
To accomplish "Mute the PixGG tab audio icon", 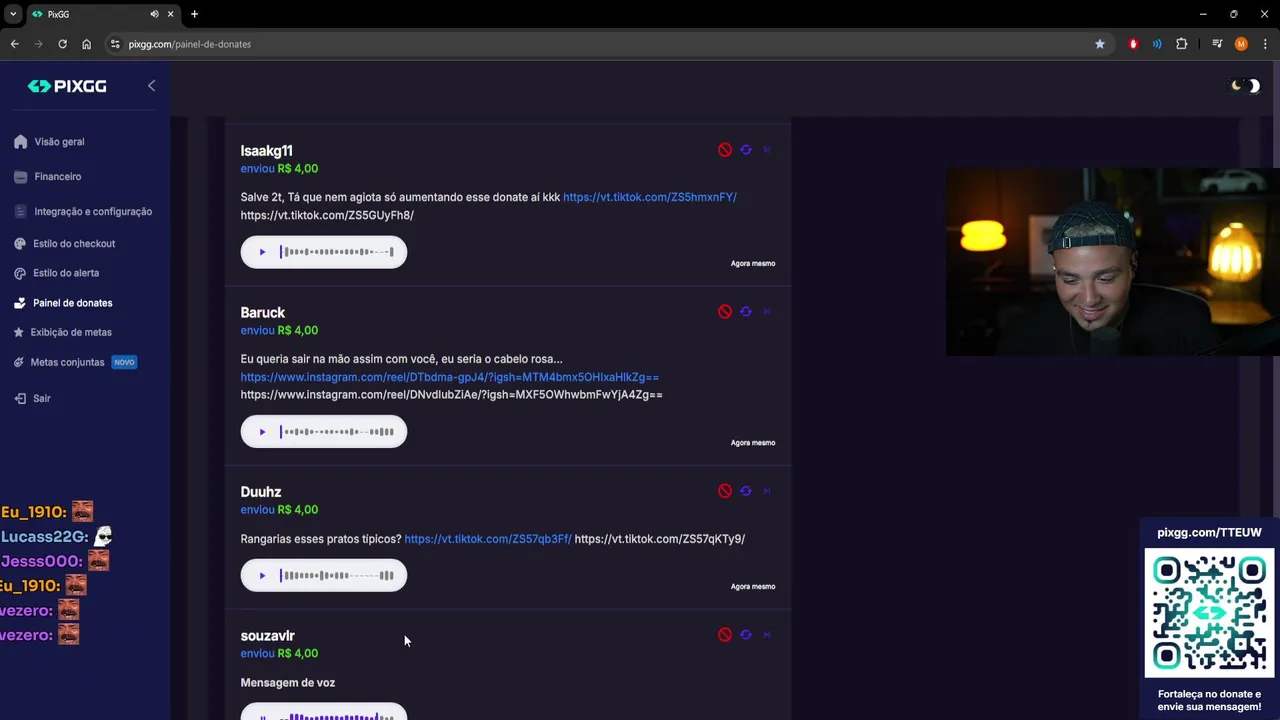I will tap(155, 14).
